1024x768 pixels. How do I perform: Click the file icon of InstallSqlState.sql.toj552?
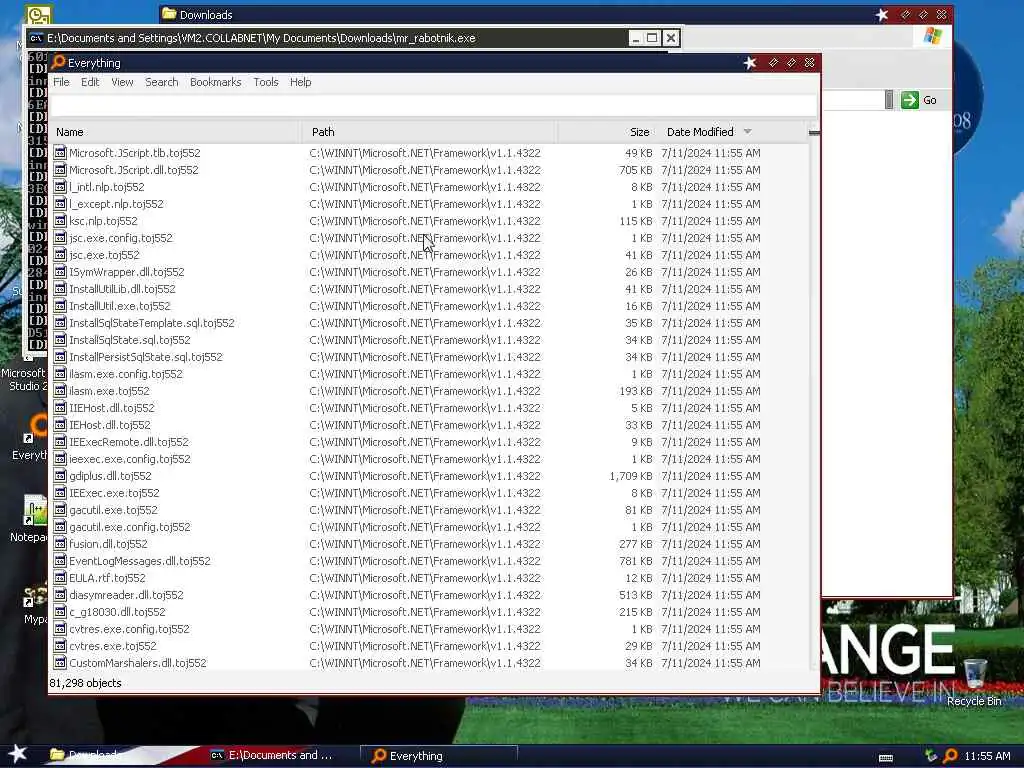pyautogui.click(x=60, y=340)
